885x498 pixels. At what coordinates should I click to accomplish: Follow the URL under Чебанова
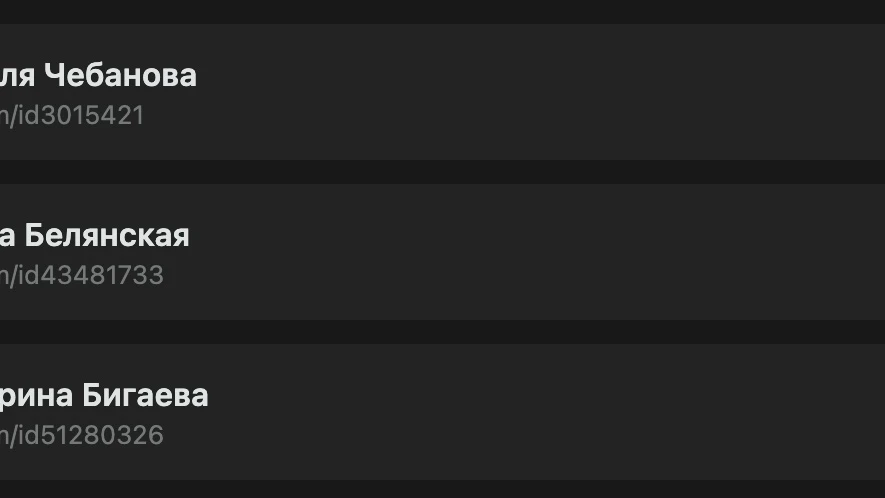tap(72, 115)
